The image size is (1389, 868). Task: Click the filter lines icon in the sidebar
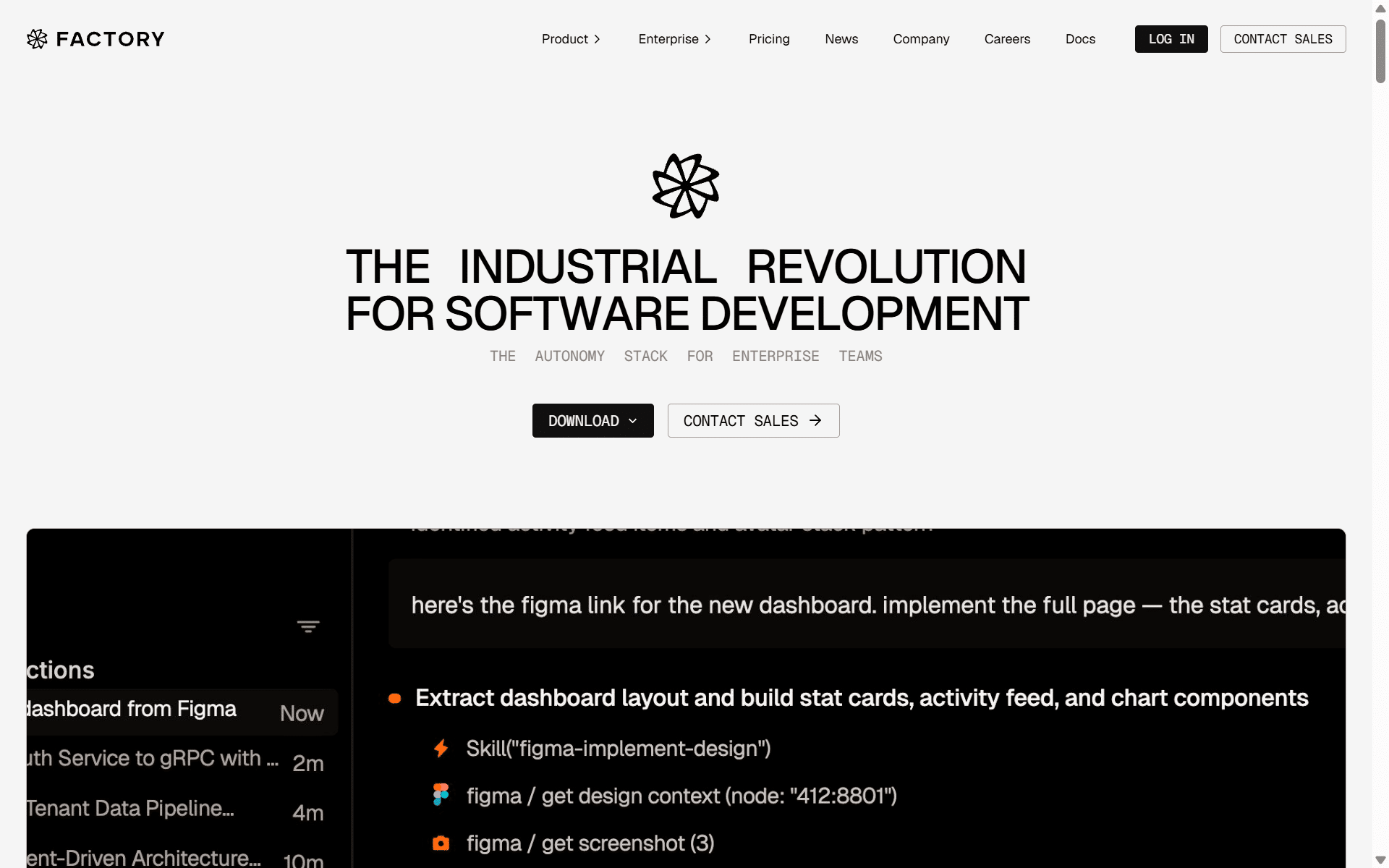[308, 626]
